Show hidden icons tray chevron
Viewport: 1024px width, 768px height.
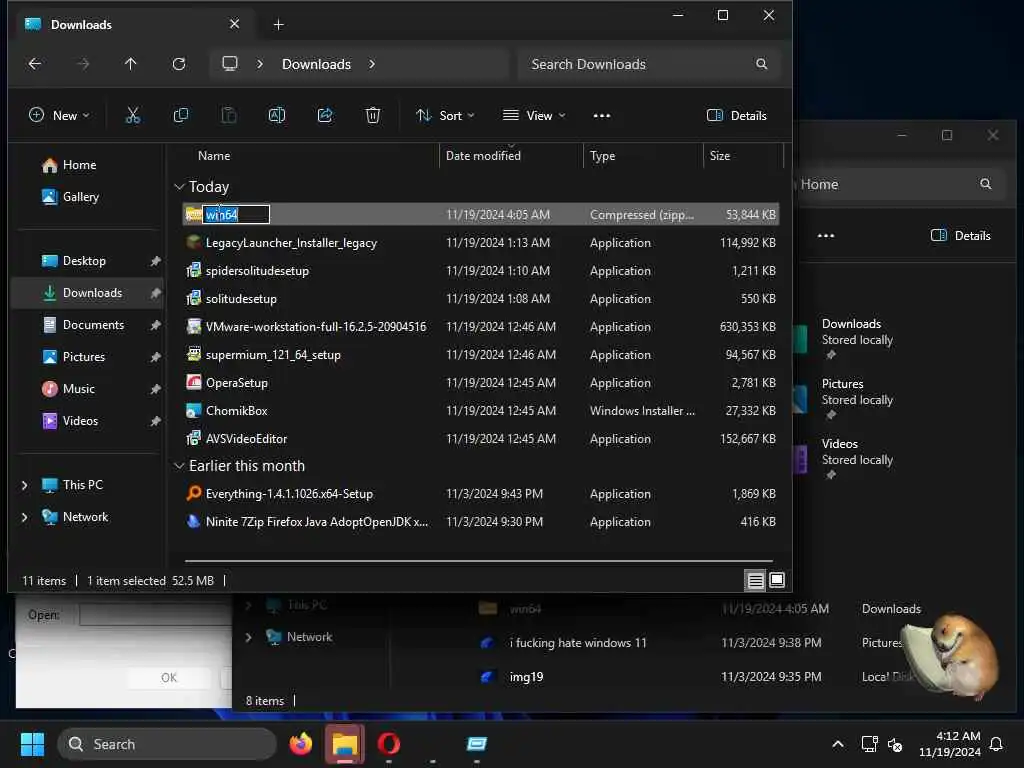[x=838, y=744]
